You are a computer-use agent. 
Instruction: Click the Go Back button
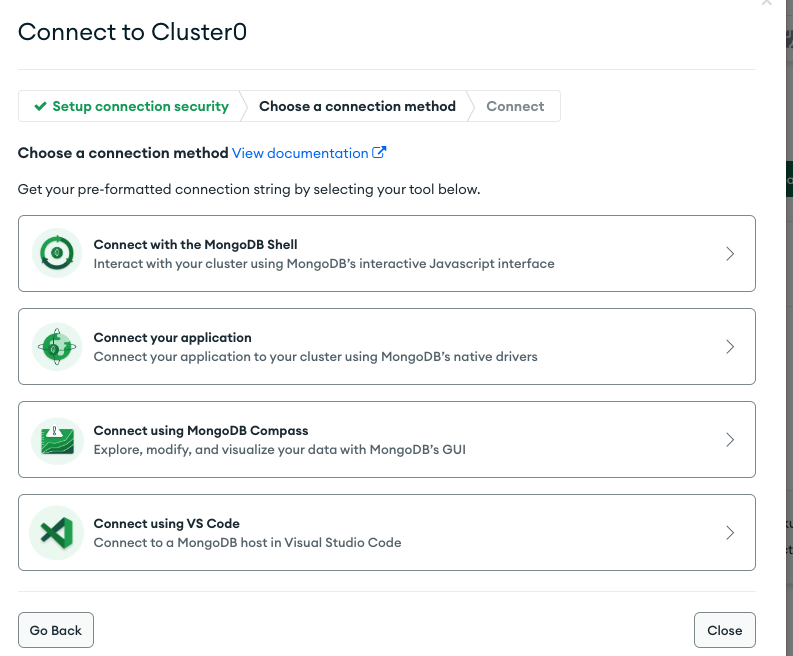pyautogui.click(x=56, y=630)
